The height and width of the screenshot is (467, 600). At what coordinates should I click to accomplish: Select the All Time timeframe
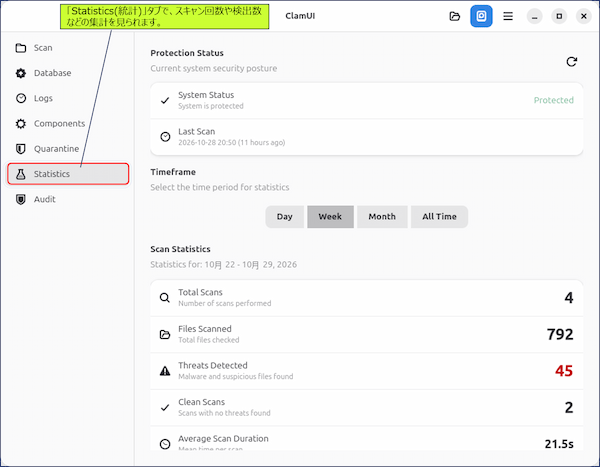click(439, 217)
